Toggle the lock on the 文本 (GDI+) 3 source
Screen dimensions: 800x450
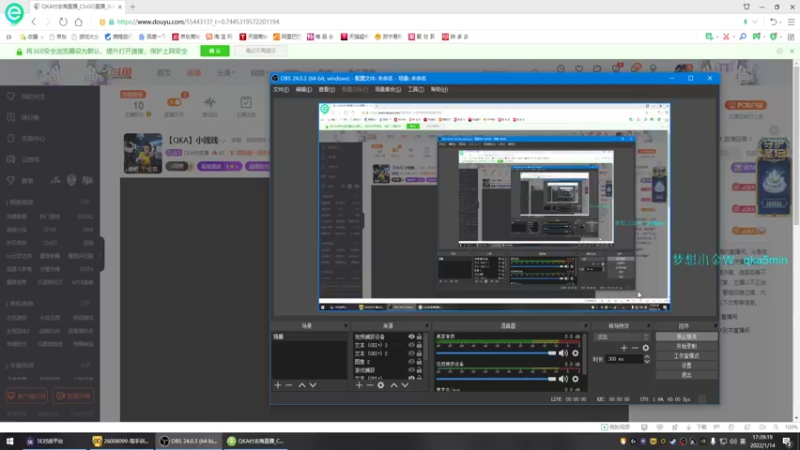(x=419, y=345)
